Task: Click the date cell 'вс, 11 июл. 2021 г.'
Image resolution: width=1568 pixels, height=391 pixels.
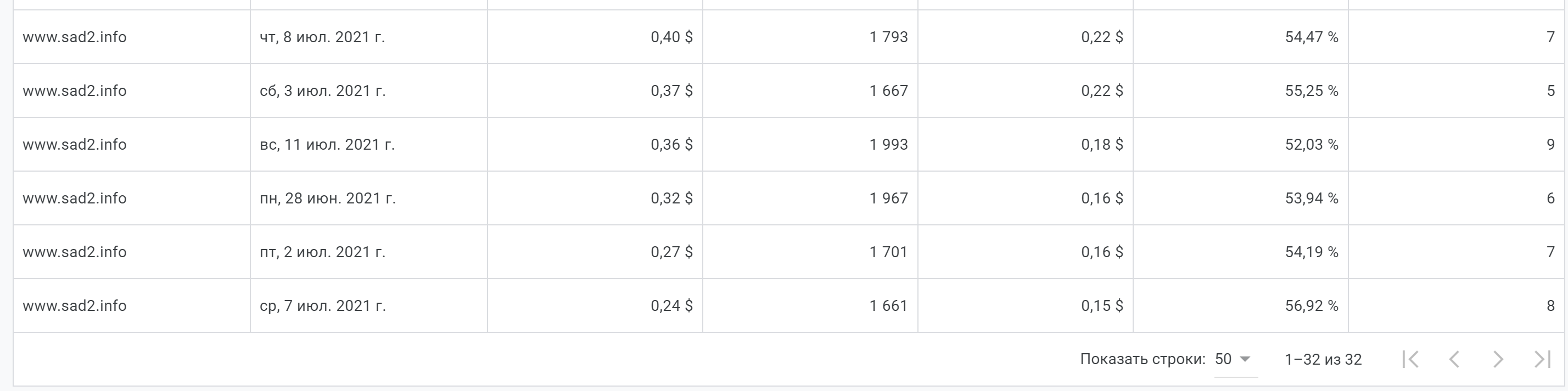Action: [327, 145]
